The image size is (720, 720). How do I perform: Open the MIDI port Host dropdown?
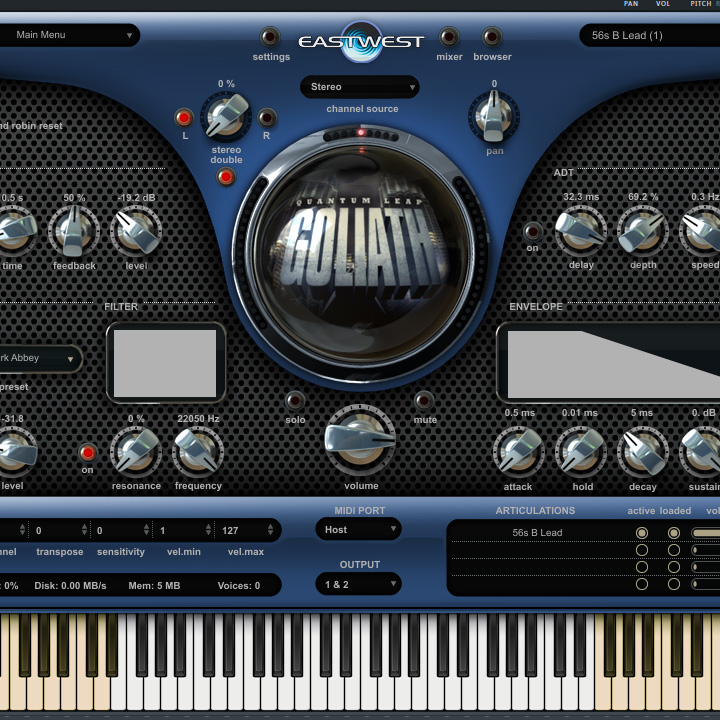359,529
